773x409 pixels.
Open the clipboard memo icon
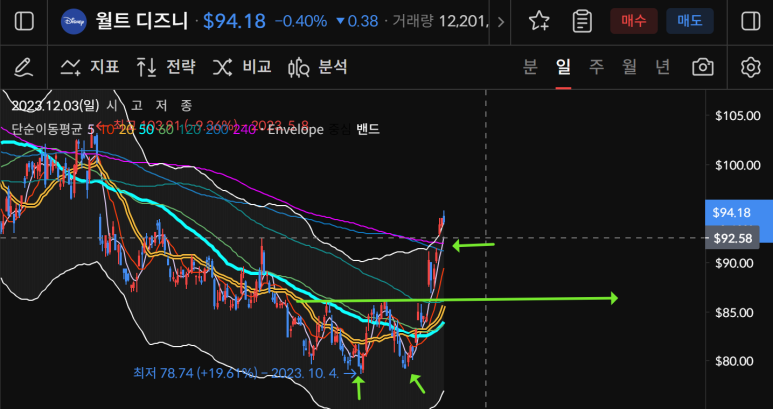click(x=582, y=21)
